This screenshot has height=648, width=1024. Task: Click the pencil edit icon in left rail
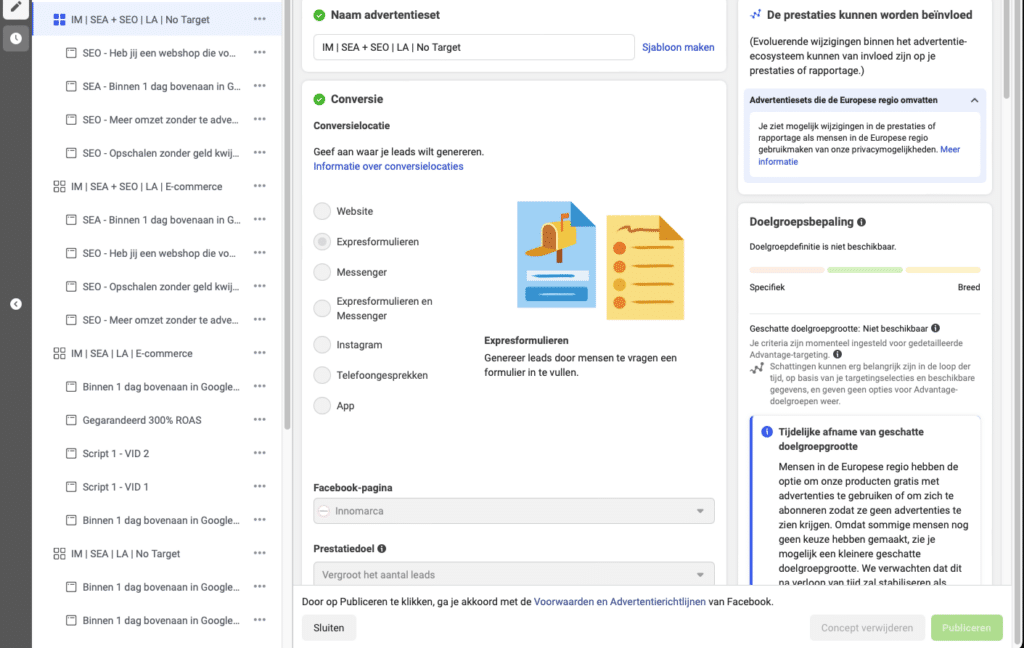[15, 8]
